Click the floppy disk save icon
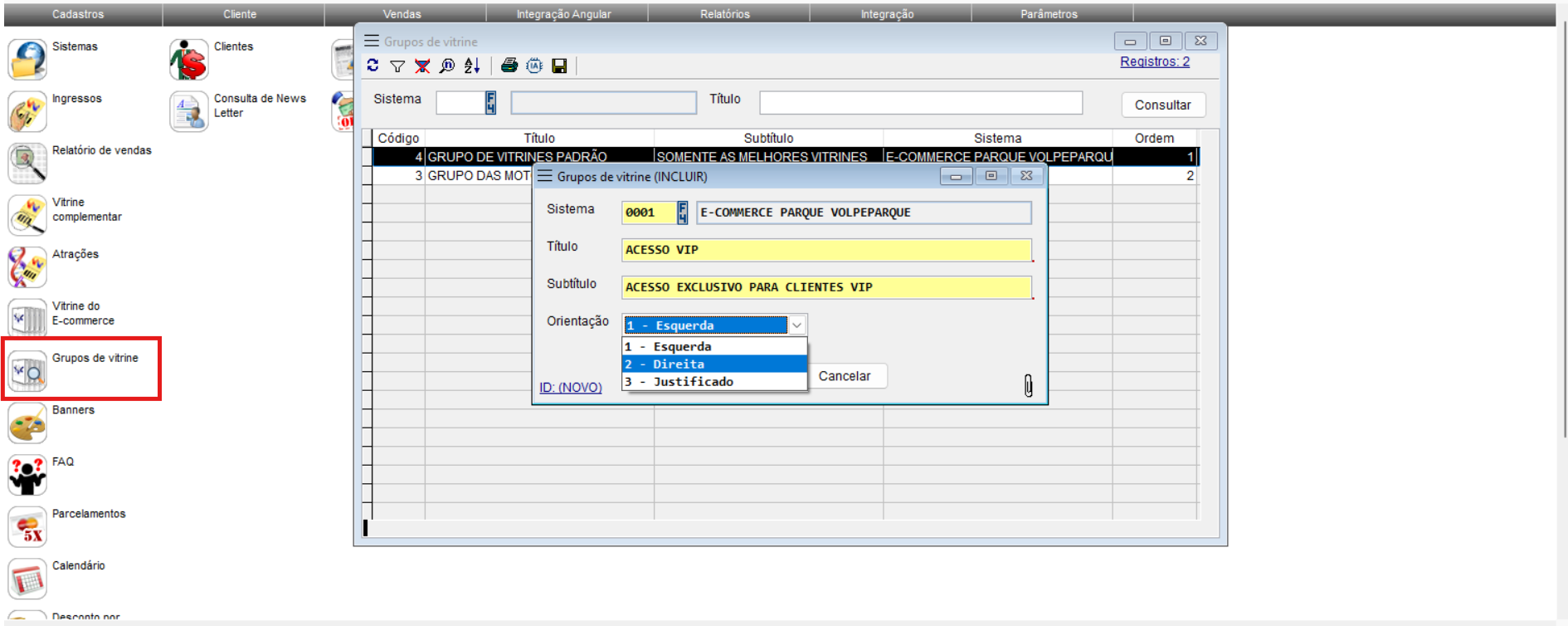 click(x=559, y=66)
